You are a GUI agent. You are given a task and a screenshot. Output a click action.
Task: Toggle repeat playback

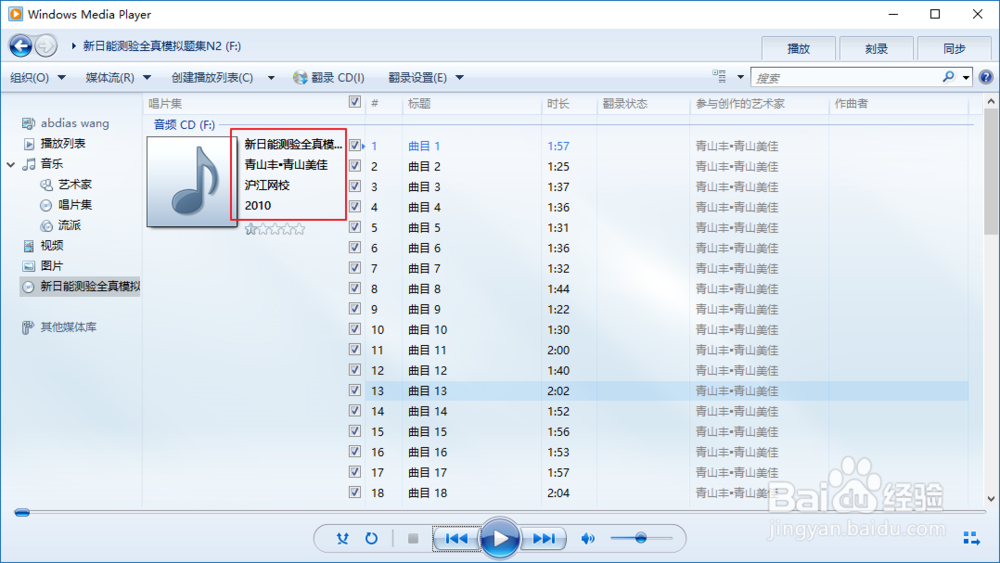pos(371,539)
